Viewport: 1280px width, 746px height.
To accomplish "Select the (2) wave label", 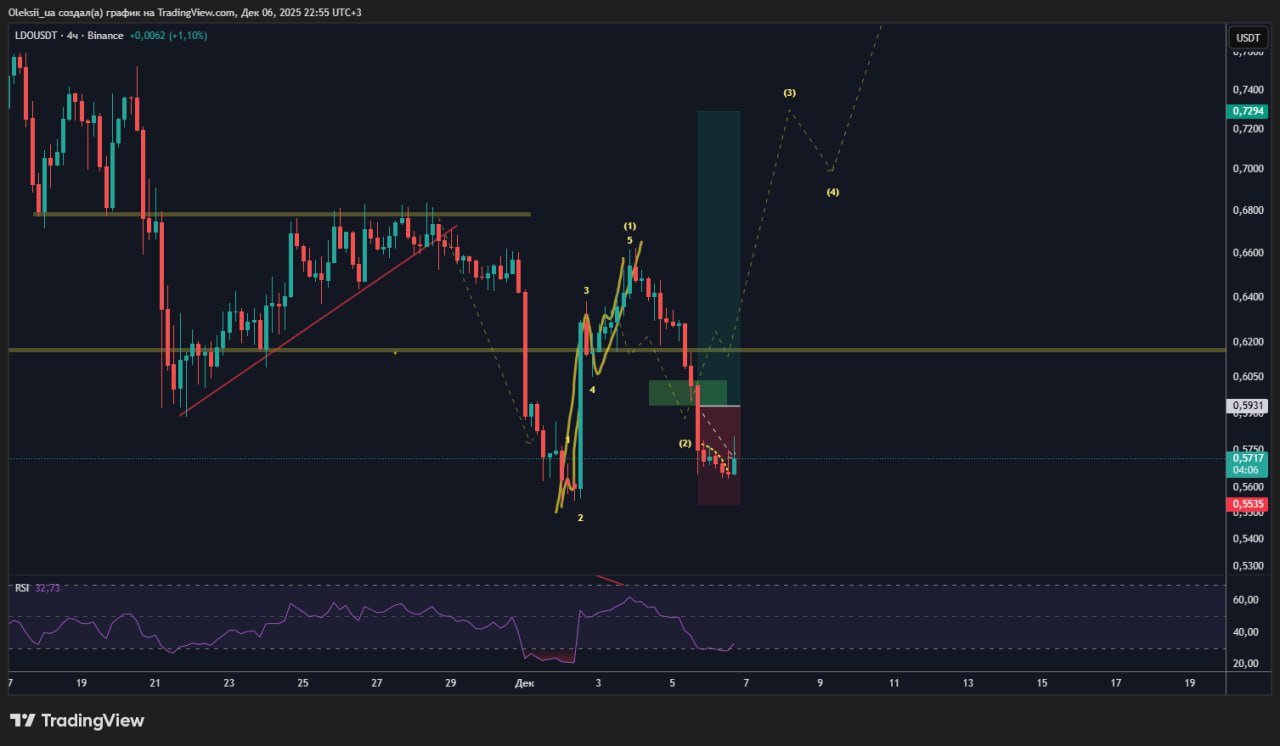I will point(685,443).
